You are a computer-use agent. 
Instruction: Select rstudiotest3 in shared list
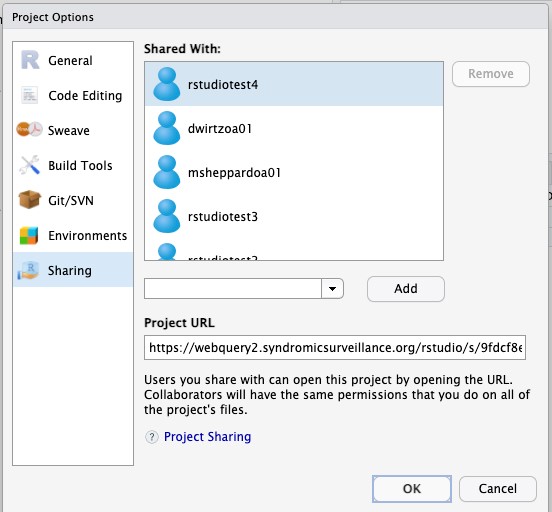(x=294, y=216)
